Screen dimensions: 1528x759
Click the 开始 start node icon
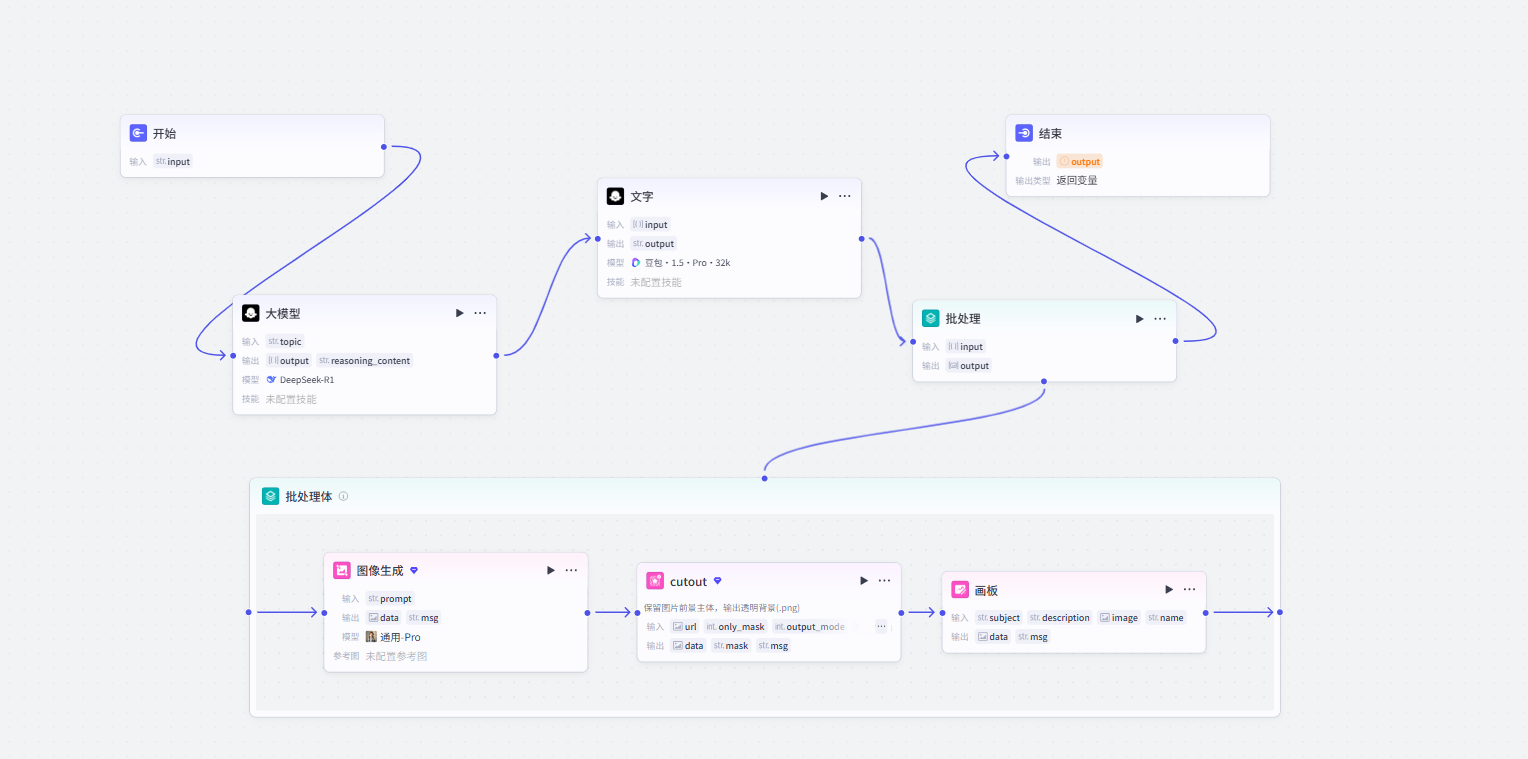[x=138, y=133]
